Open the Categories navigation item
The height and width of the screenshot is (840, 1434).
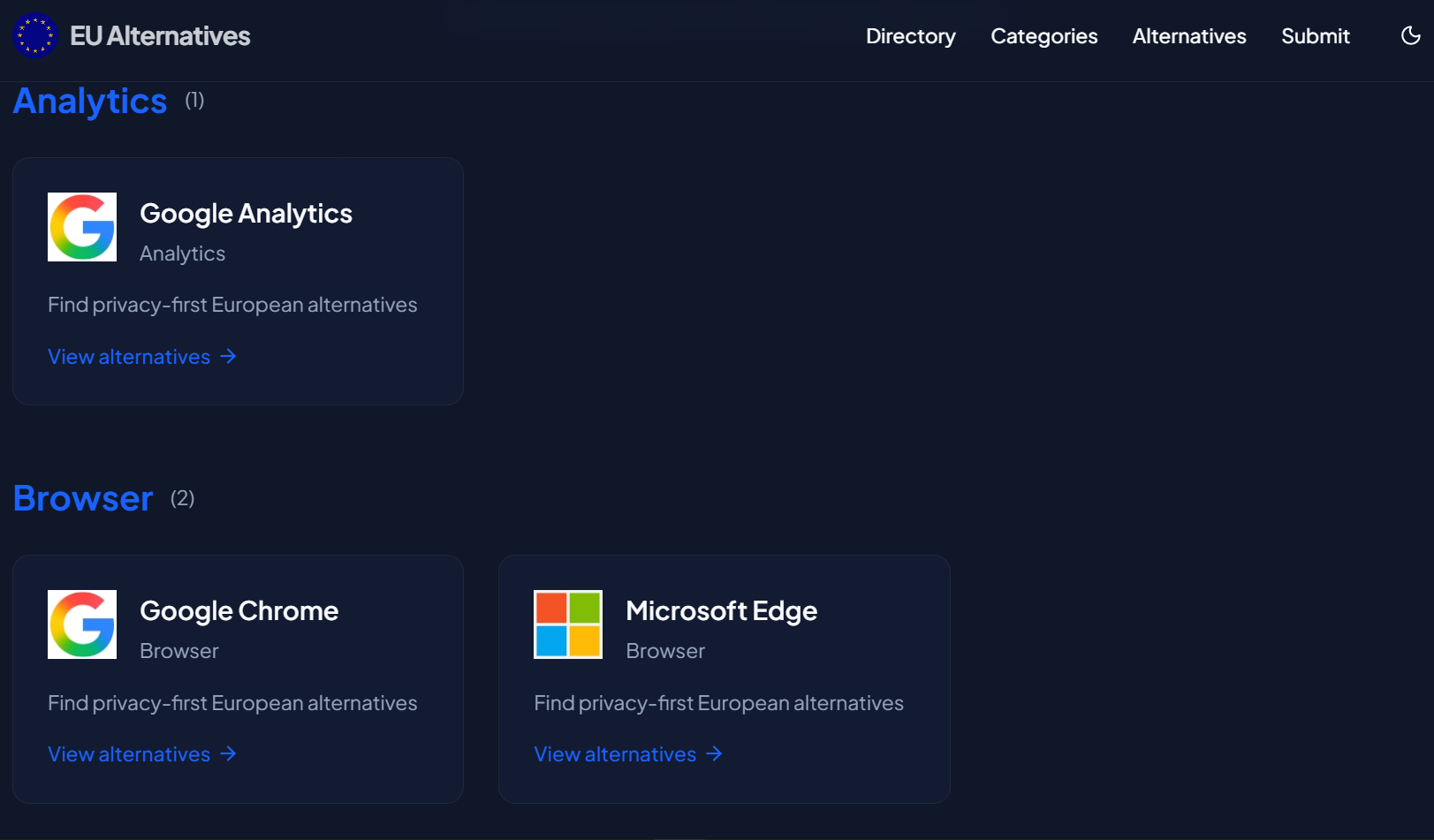(1043, 36)
